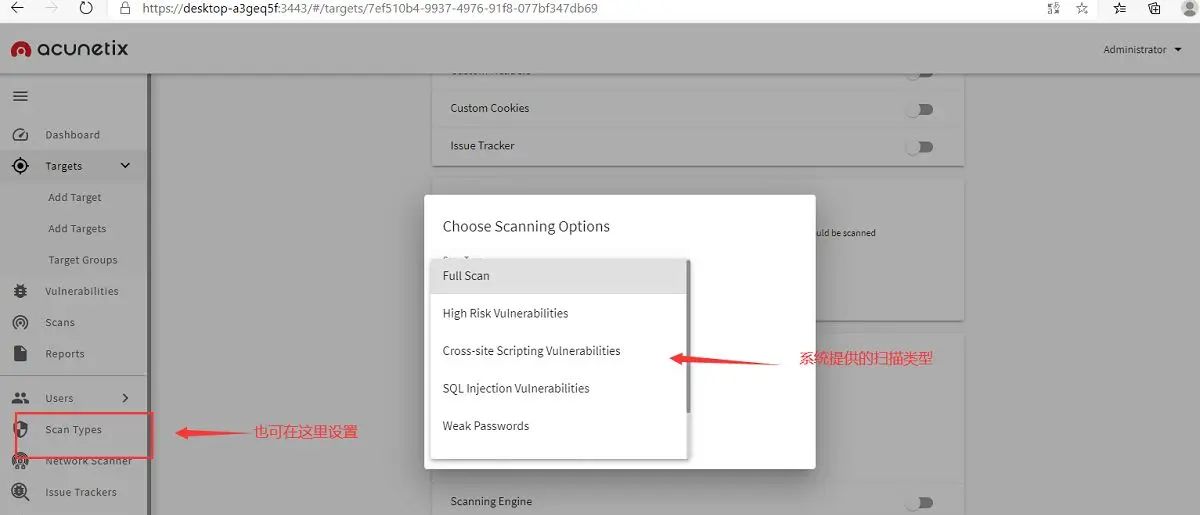The width and height of the screenshot is (1200, 515).
Task: Click the browser back arrow
Action: tap(17, 8)
